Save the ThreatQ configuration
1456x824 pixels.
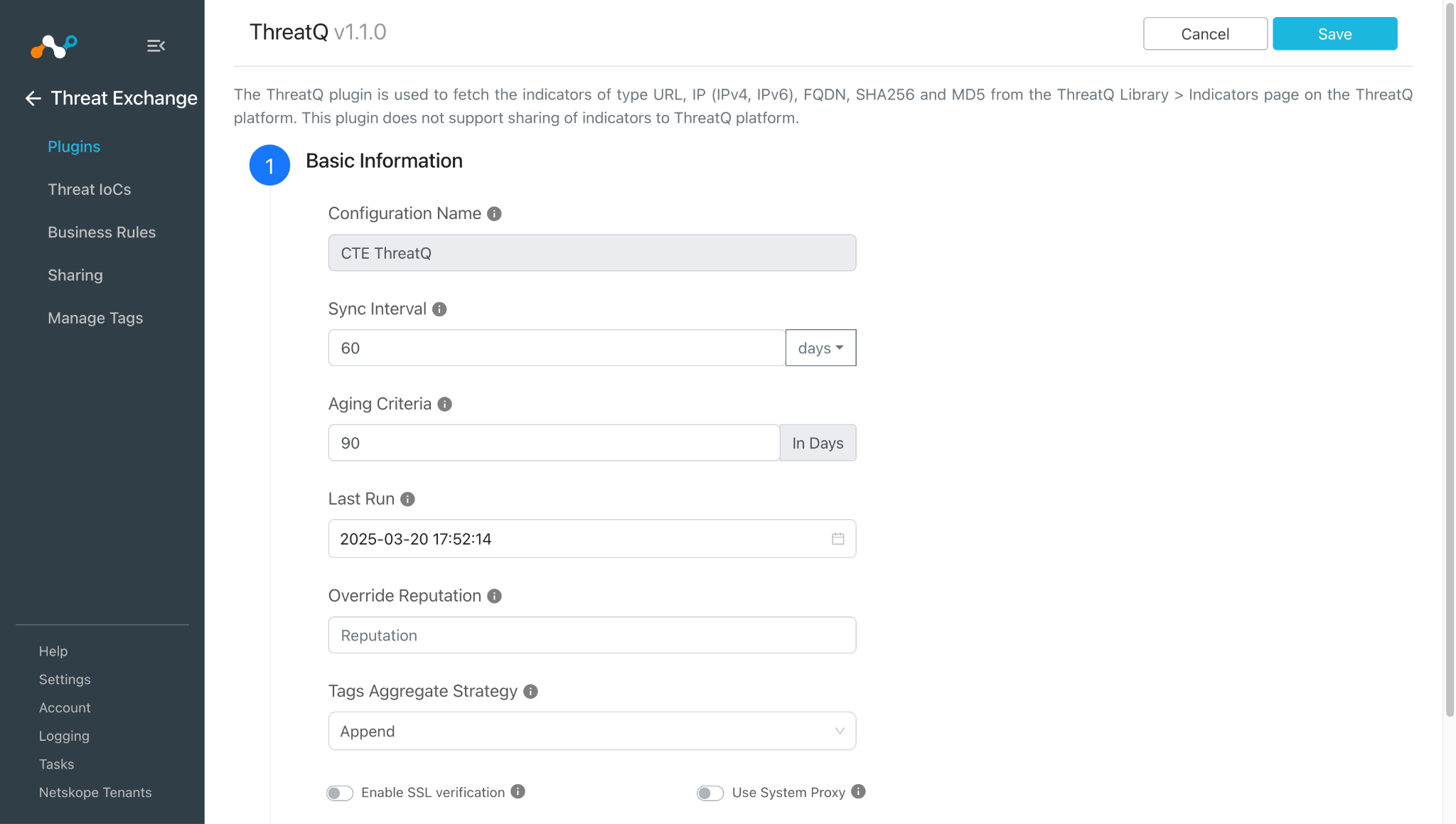[x=1334, y=33]
